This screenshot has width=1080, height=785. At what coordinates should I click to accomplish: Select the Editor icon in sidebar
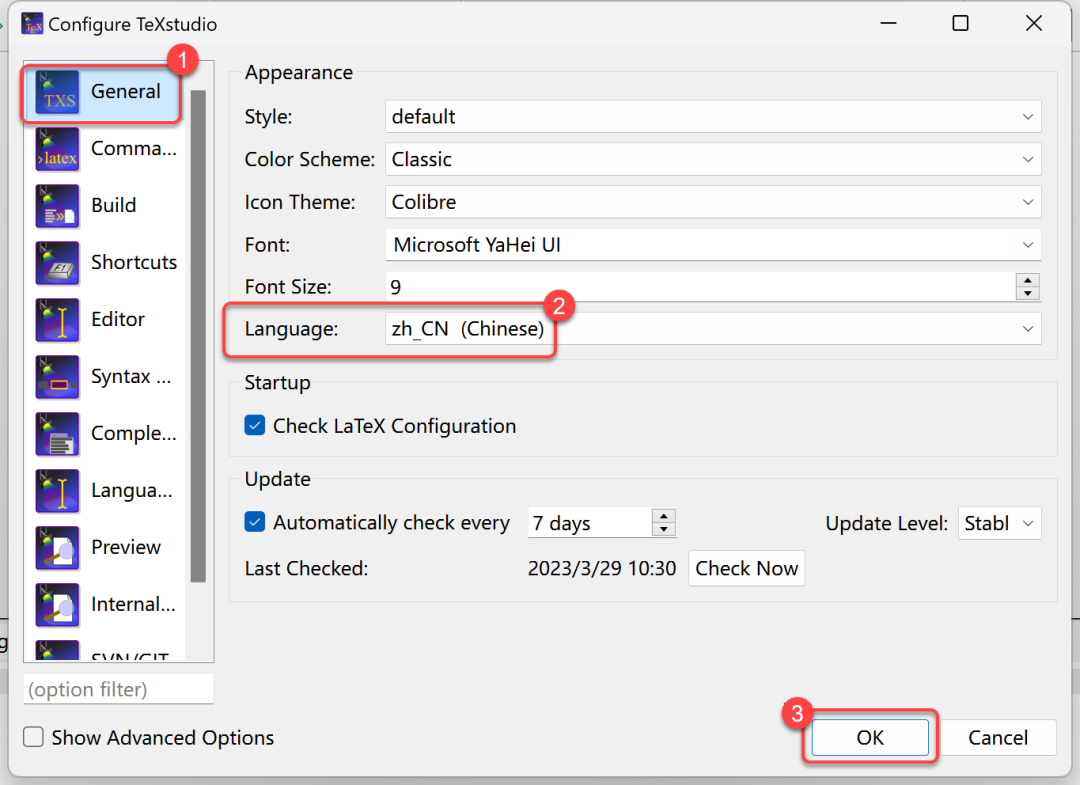coord(58,320)
